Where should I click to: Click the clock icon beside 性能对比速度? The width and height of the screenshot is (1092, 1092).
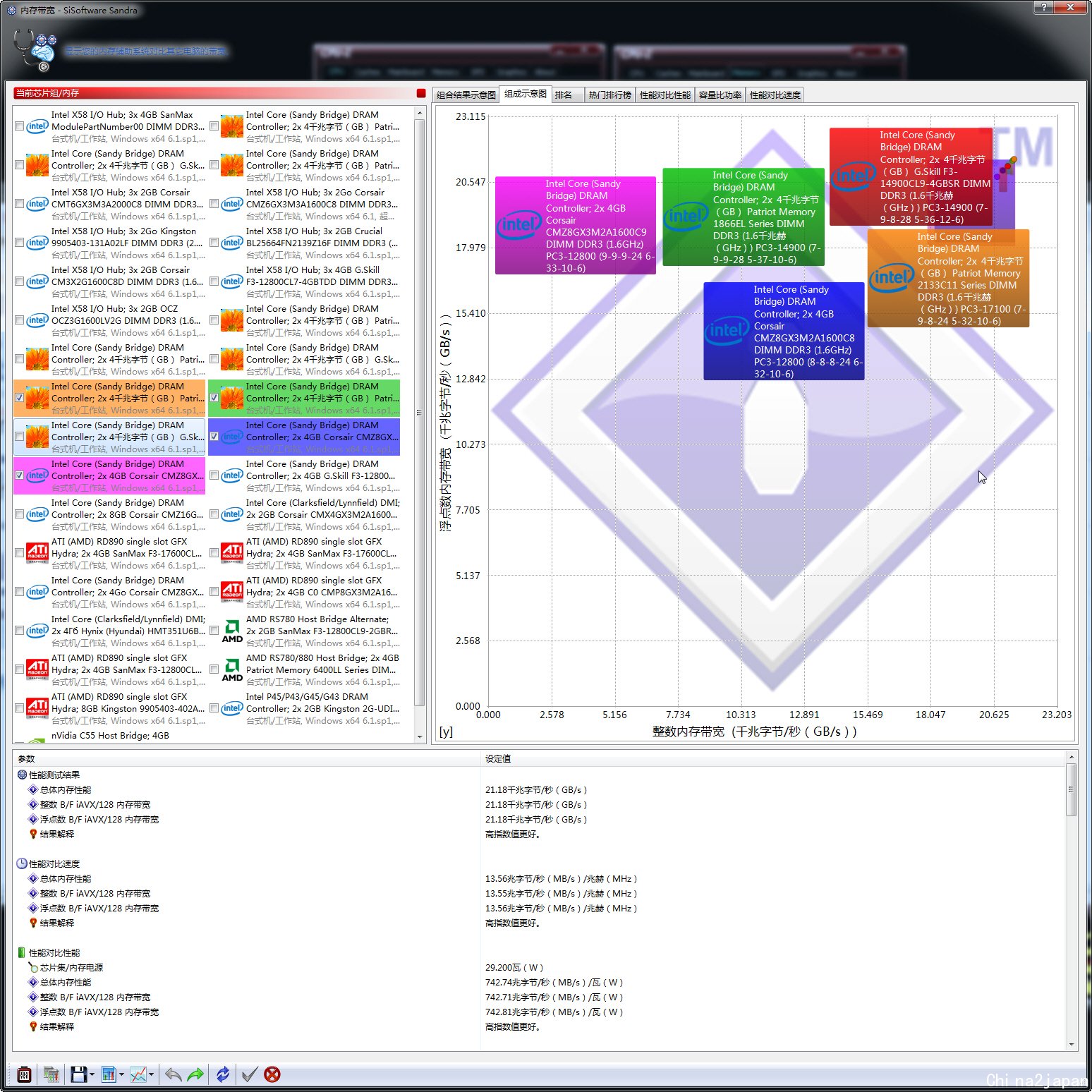click(22, 863)
